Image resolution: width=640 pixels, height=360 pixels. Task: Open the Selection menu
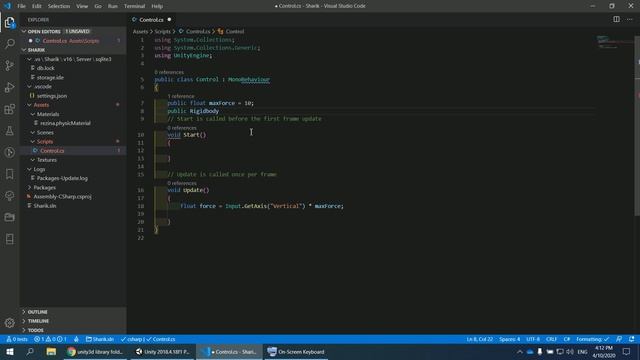point(59,6)
